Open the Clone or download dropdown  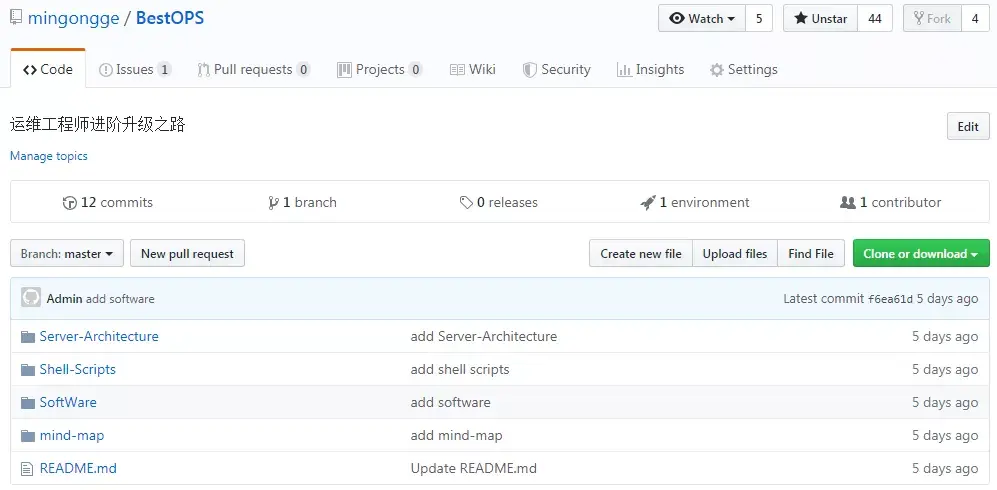tap(920, 254)
